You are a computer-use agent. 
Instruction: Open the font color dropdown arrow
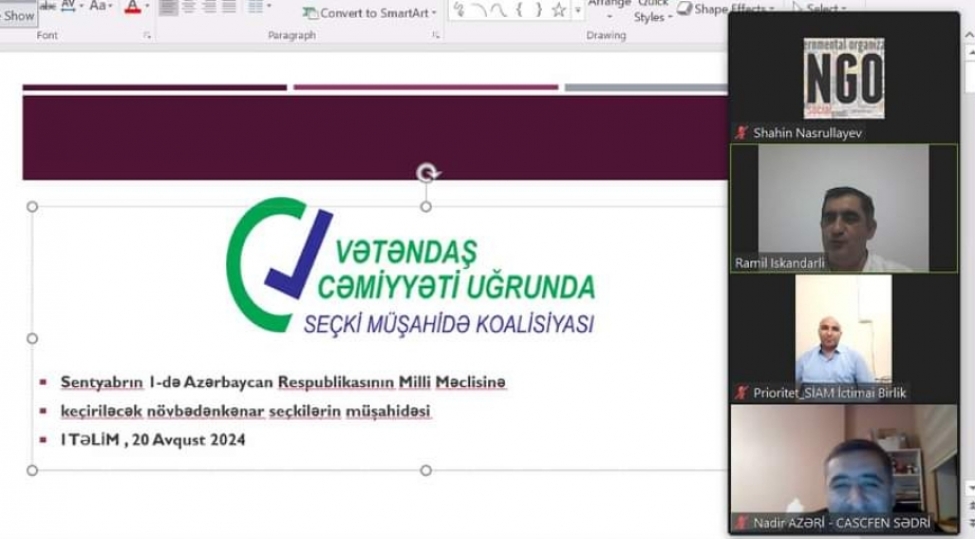(x=147, y=7)
